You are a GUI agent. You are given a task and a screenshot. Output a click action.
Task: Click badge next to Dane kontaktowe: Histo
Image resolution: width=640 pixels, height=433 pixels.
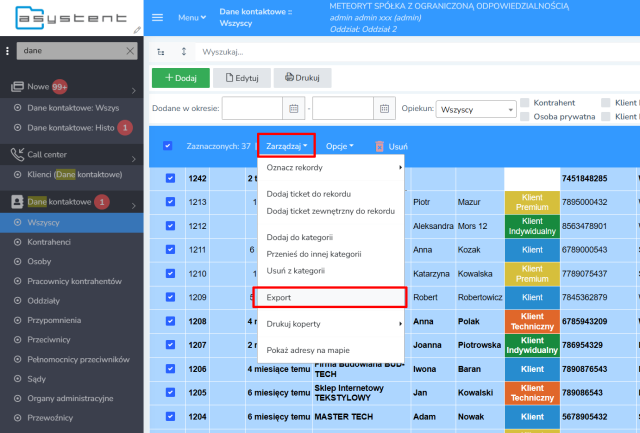(x=125, y=128)
